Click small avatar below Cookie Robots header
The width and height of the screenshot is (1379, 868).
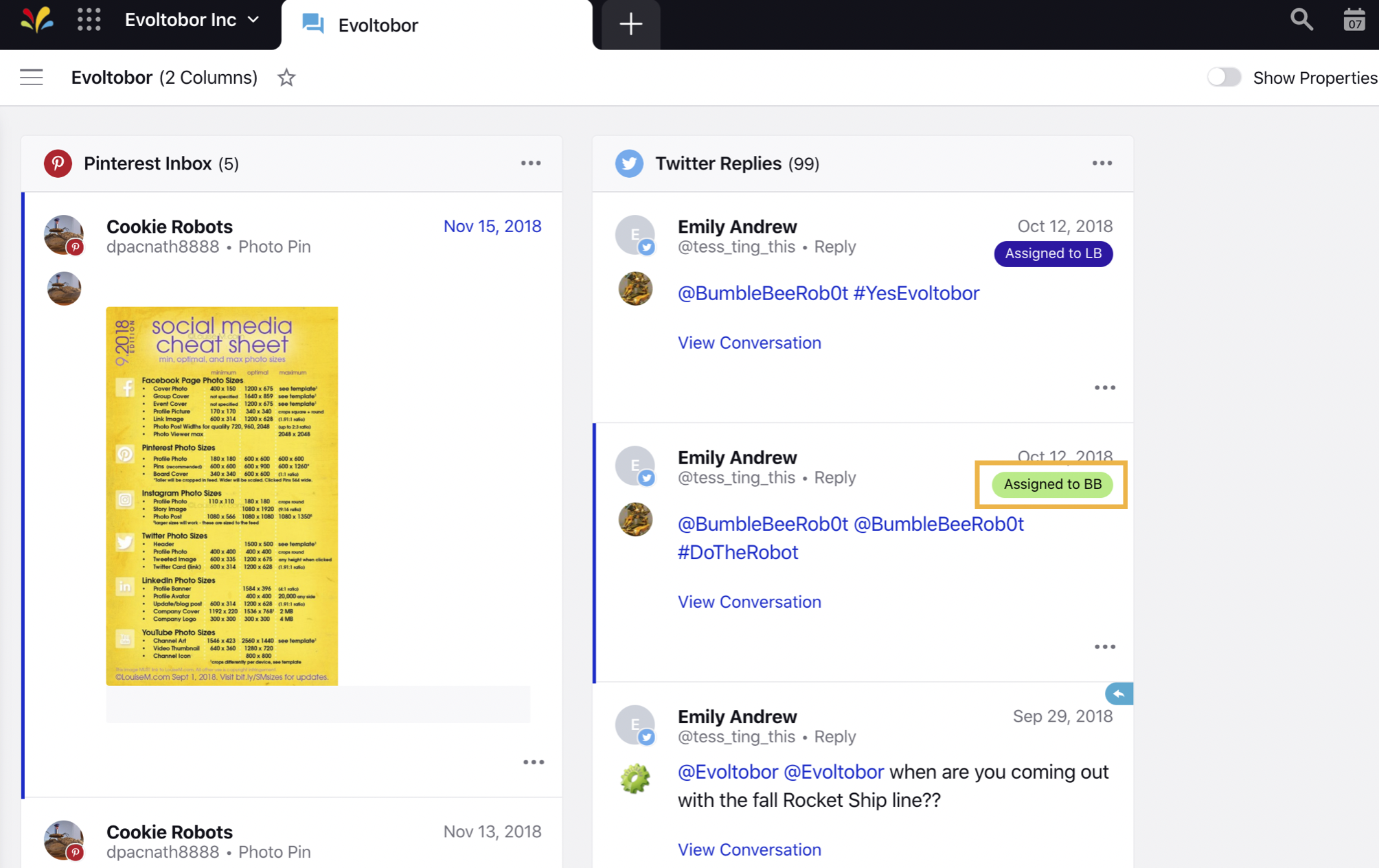click(x=64, y=288)
